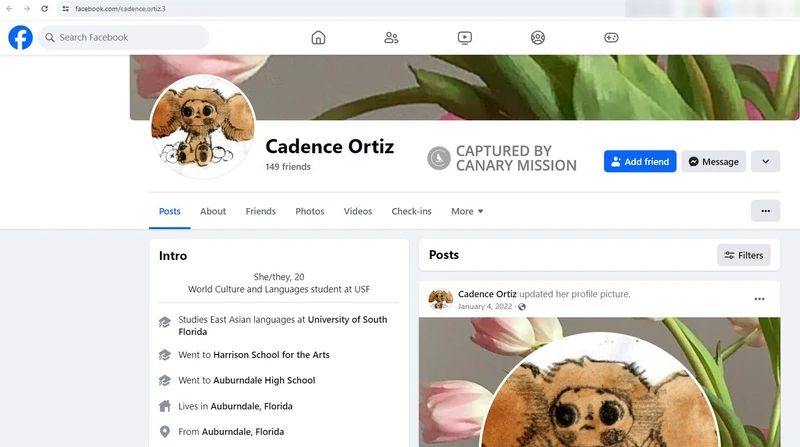
Task: Open the Gaming controller icon
Action: tap(611, 38)
